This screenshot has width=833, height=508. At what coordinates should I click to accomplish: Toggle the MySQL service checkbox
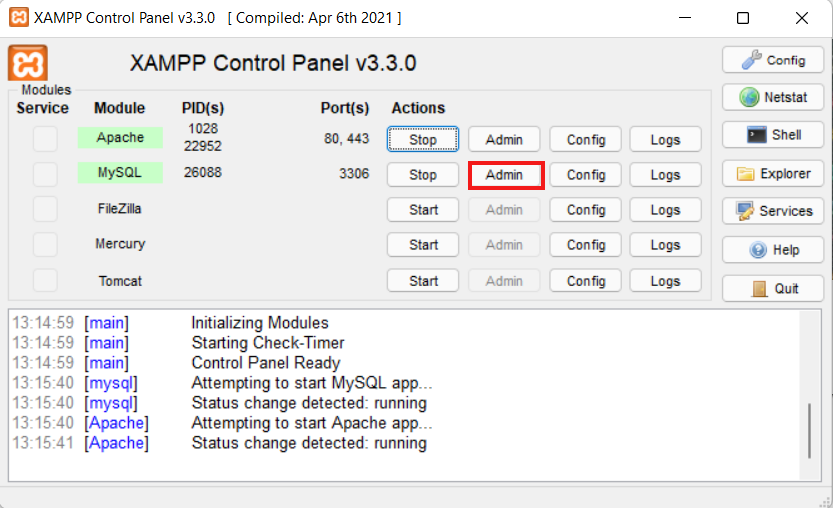[x=45, y=174]
